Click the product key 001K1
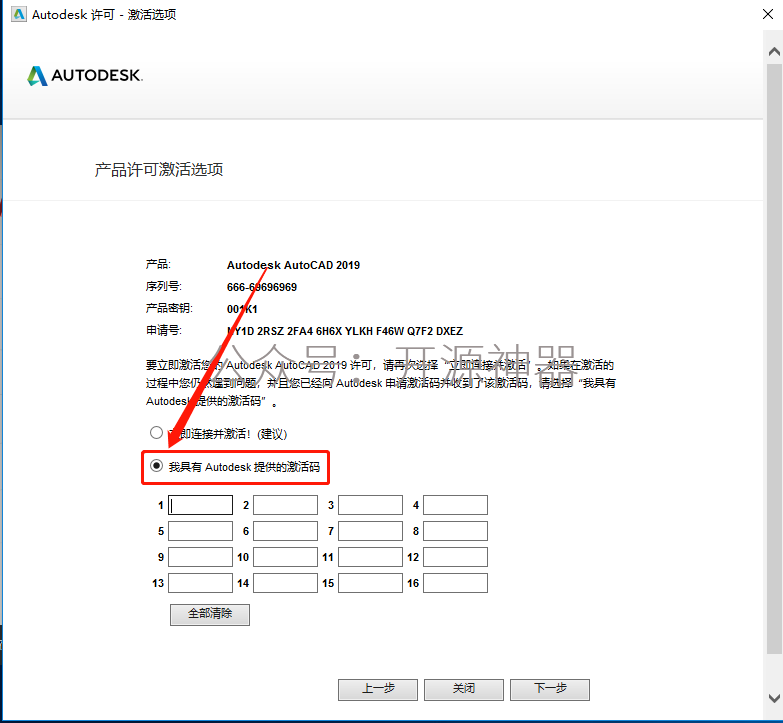The height and width of the screenshot is (723, 783). [x=242, y=309]
